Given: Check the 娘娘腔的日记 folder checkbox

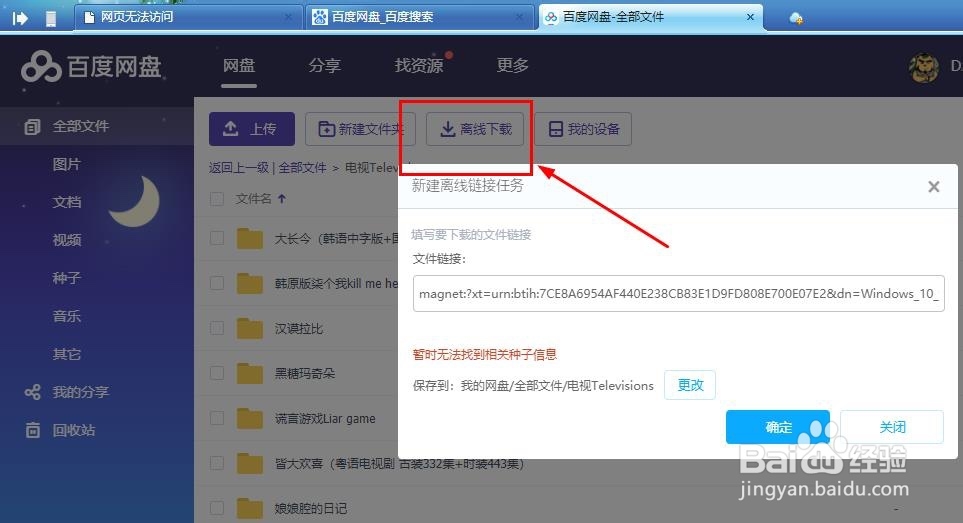Looking at the screenshot, I should [x=217, y=508].
